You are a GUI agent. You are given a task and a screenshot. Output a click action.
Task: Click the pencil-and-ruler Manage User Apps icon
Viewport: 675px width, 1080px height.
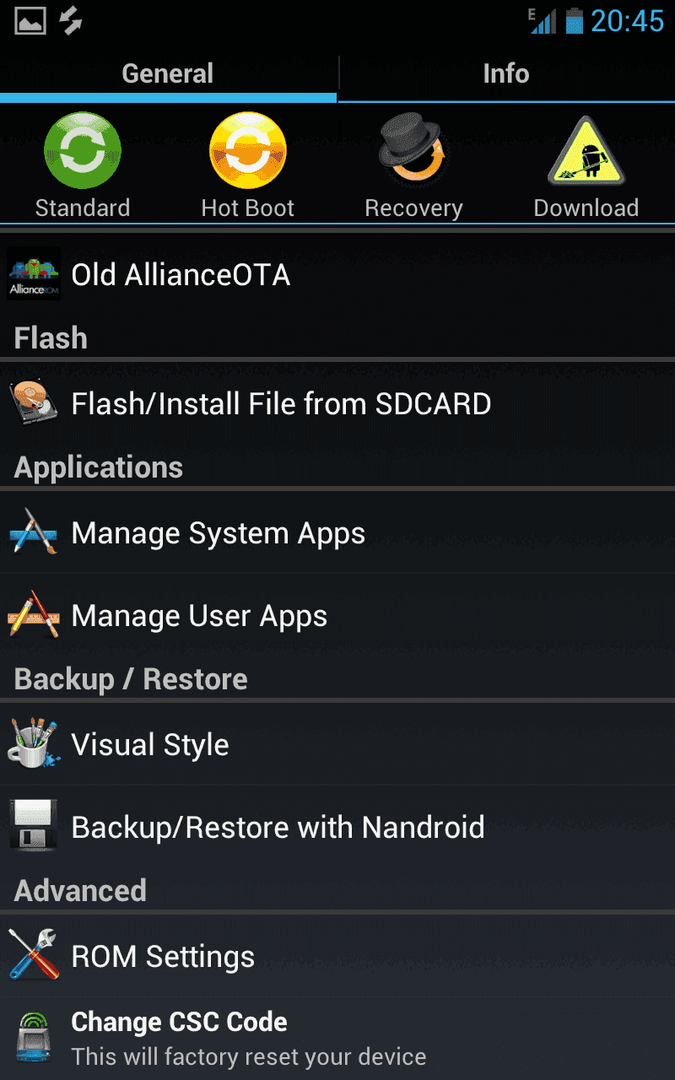[34, 614]
